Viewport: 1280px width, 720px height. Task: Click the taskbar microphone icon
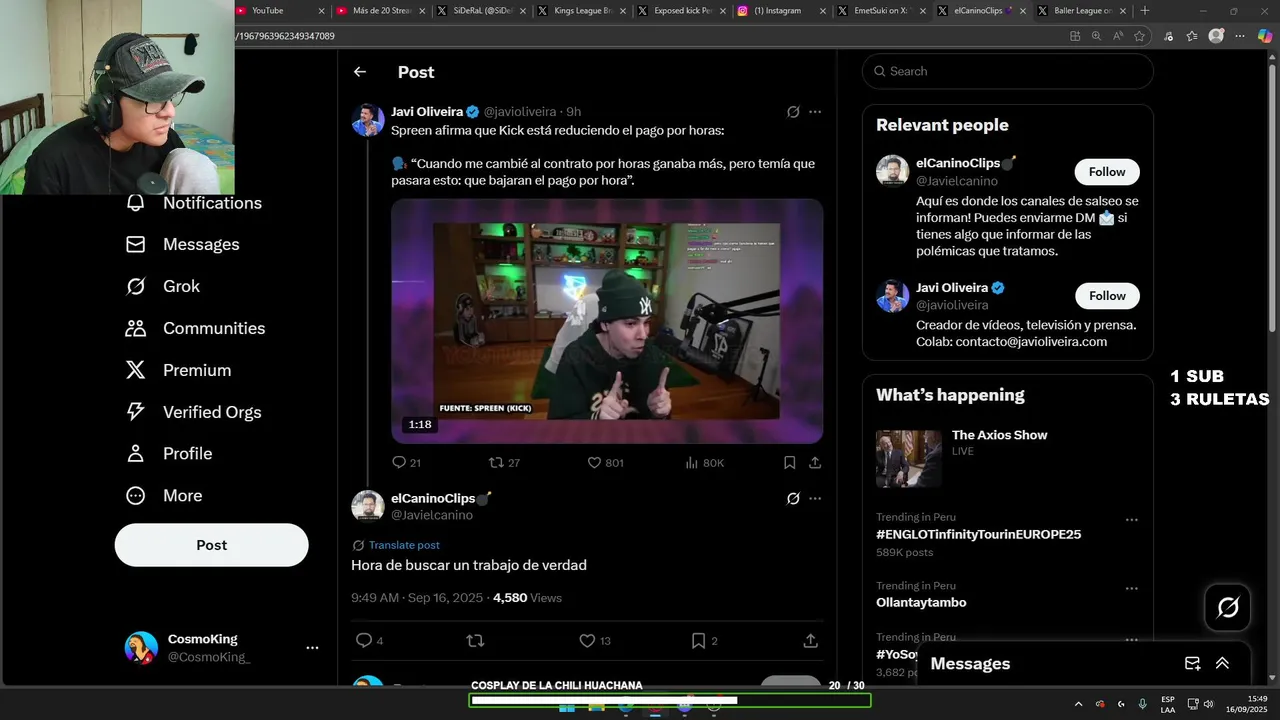[x=1142, y=704]
